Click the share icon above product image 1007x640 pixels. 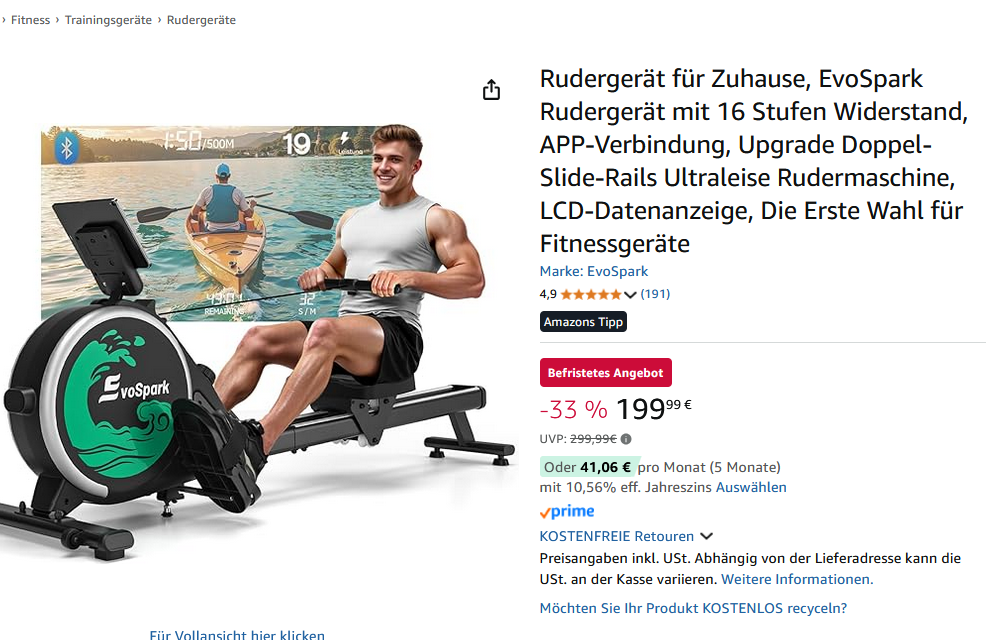point(491,90)
